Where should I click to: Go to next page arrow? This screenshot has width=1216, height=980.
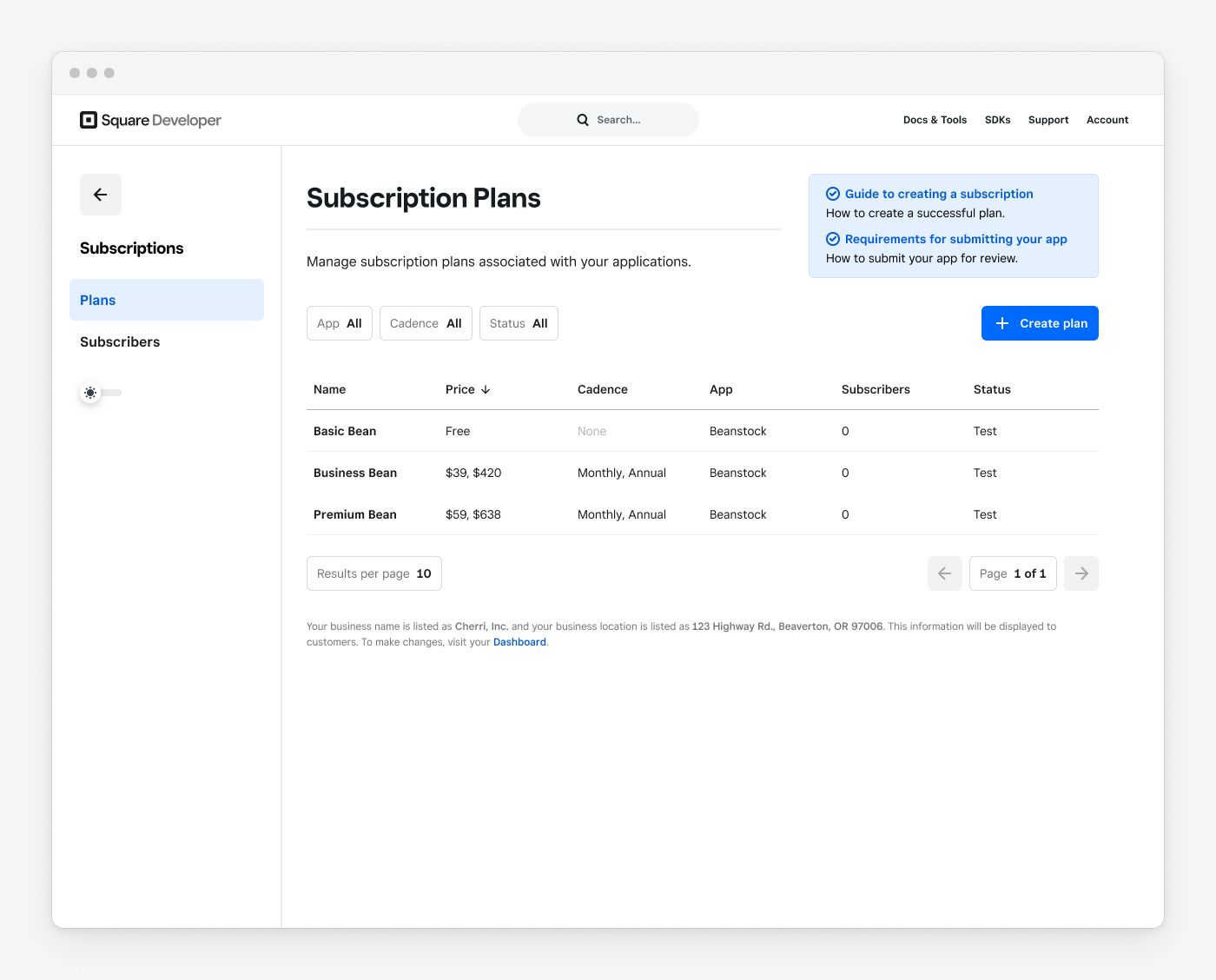(1081, 573)
